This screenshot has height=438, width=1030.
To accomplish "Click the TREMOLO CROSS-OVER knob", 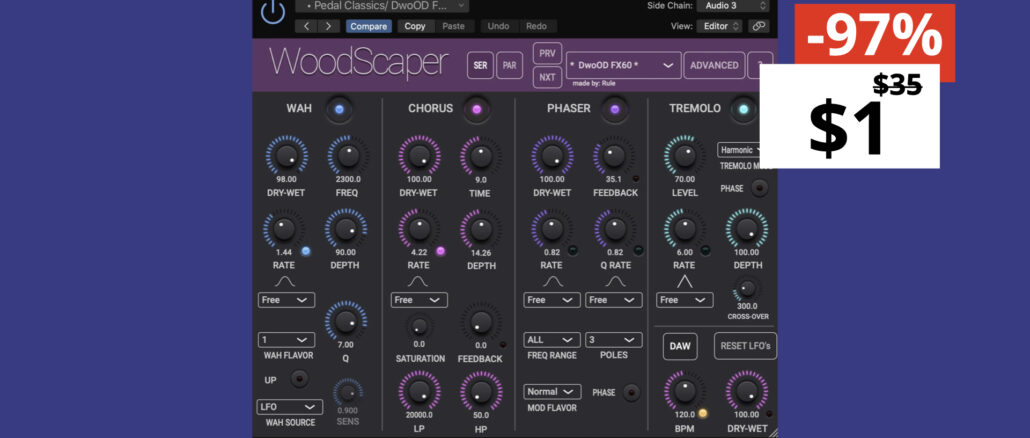I will pos(747,288).
